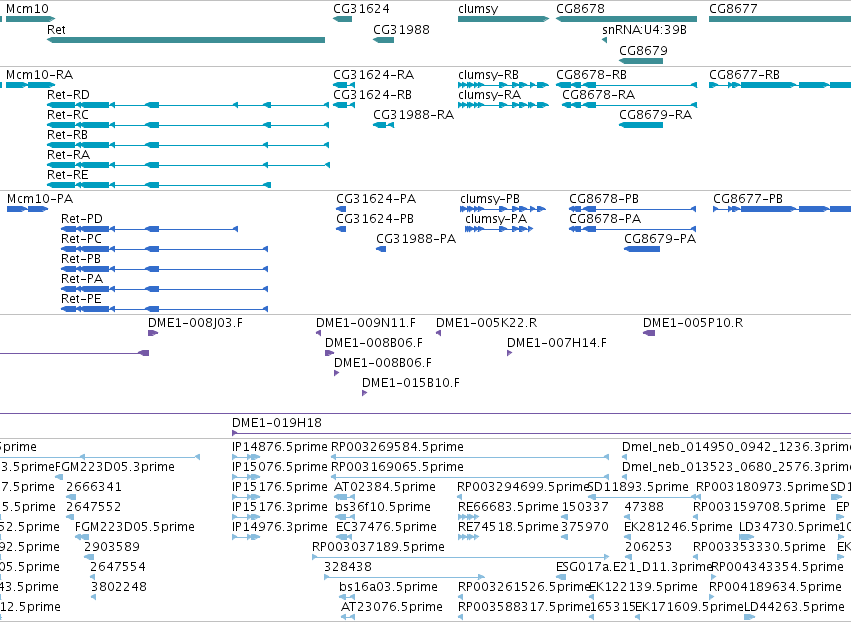Select the DME1-019H18 BAC label
The height and width of the screenshot is (622, 851).
point(277,423)
